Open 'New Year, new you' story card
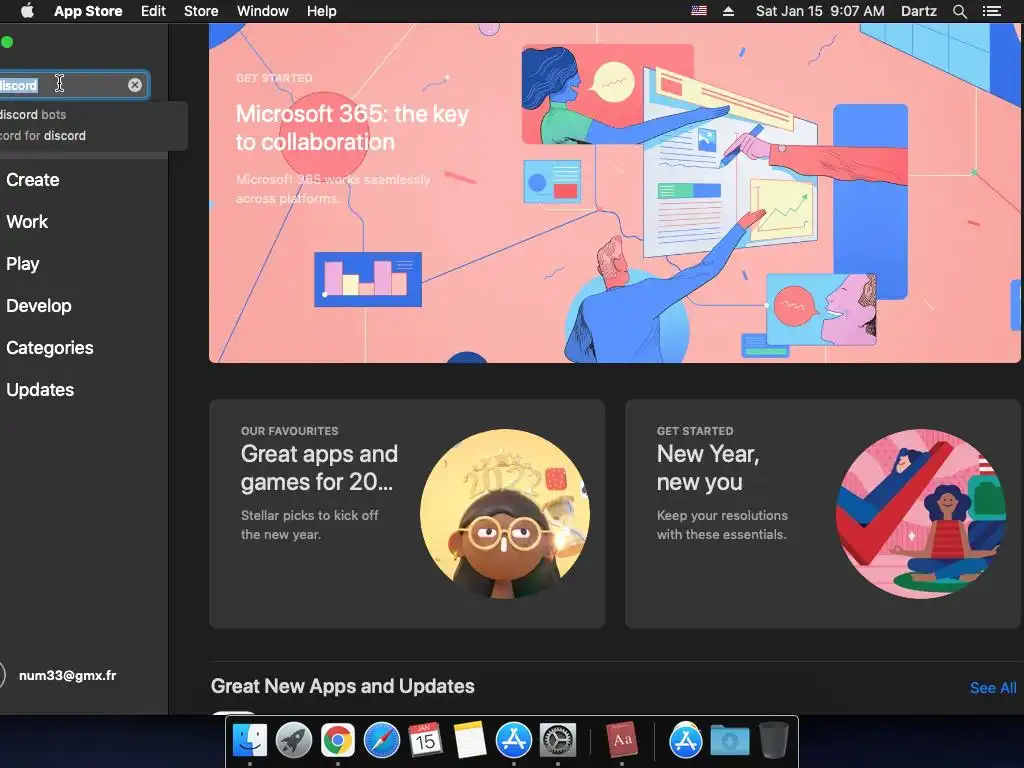Viewport: 1024px width, 768px height. [x=823, y=514]
